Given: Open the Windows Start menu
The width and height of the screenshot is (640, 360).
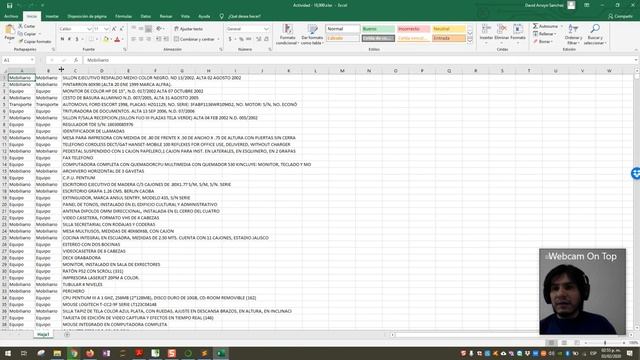Looking at the screenshot, I should click(8, 353).
